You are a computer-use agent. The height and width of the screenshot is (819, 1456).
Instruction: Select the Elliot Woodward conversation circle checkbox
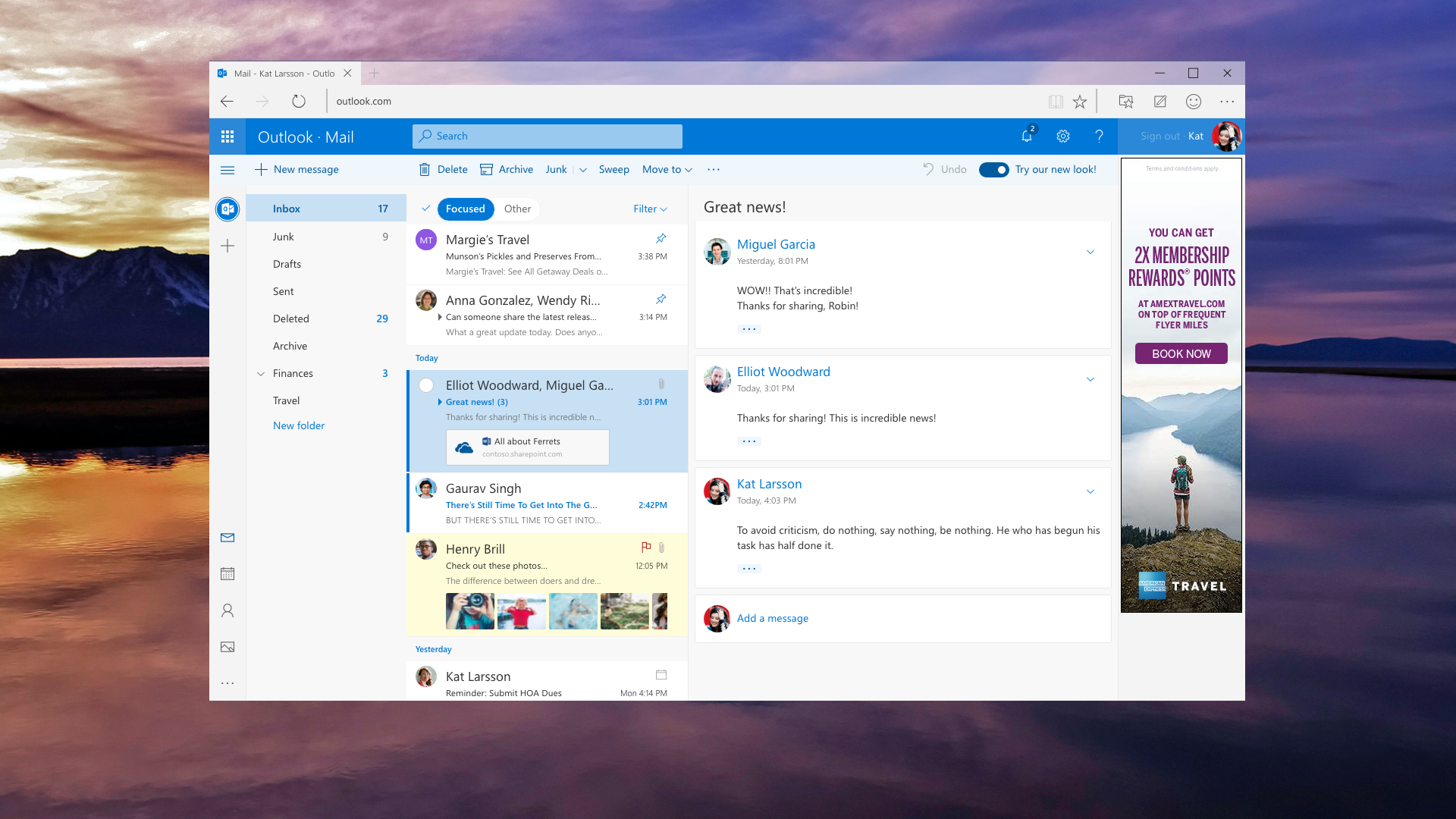click(426, 385)
